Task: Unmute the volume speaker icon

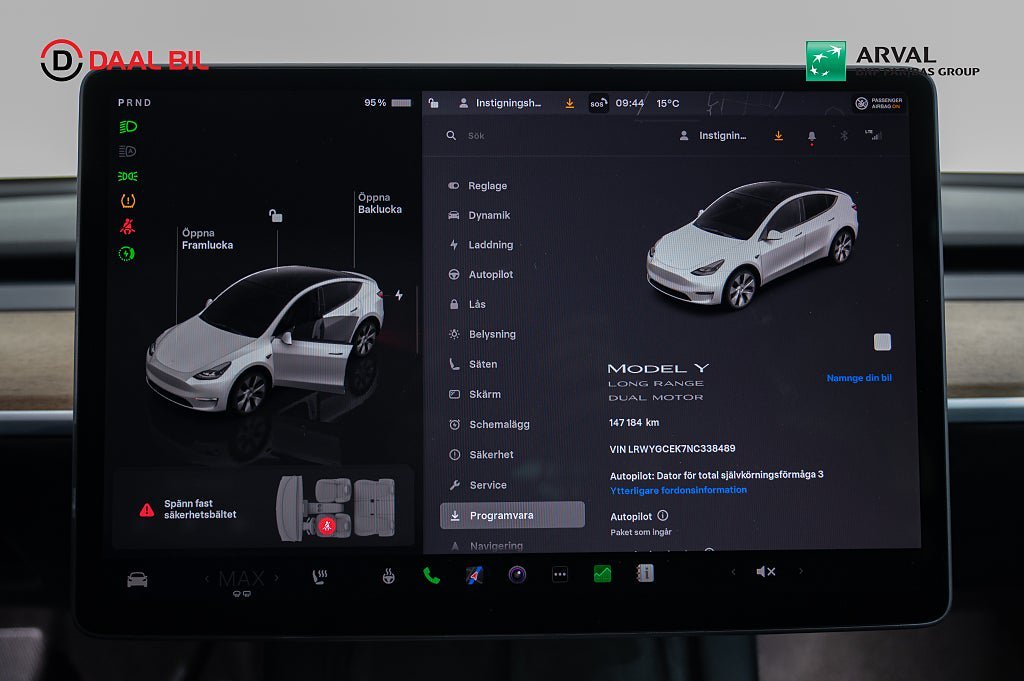Action: pos(765,572)
